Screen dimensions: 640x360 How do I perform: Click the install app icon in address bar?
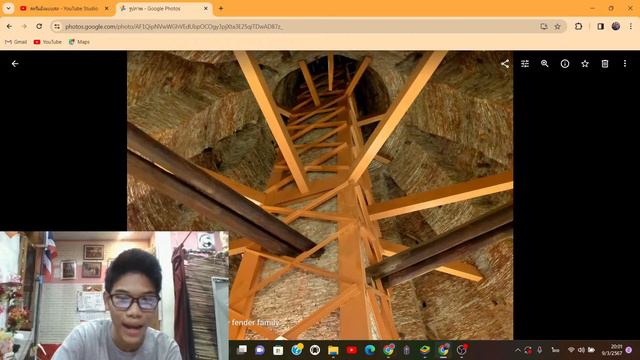[x=544, y=27]
